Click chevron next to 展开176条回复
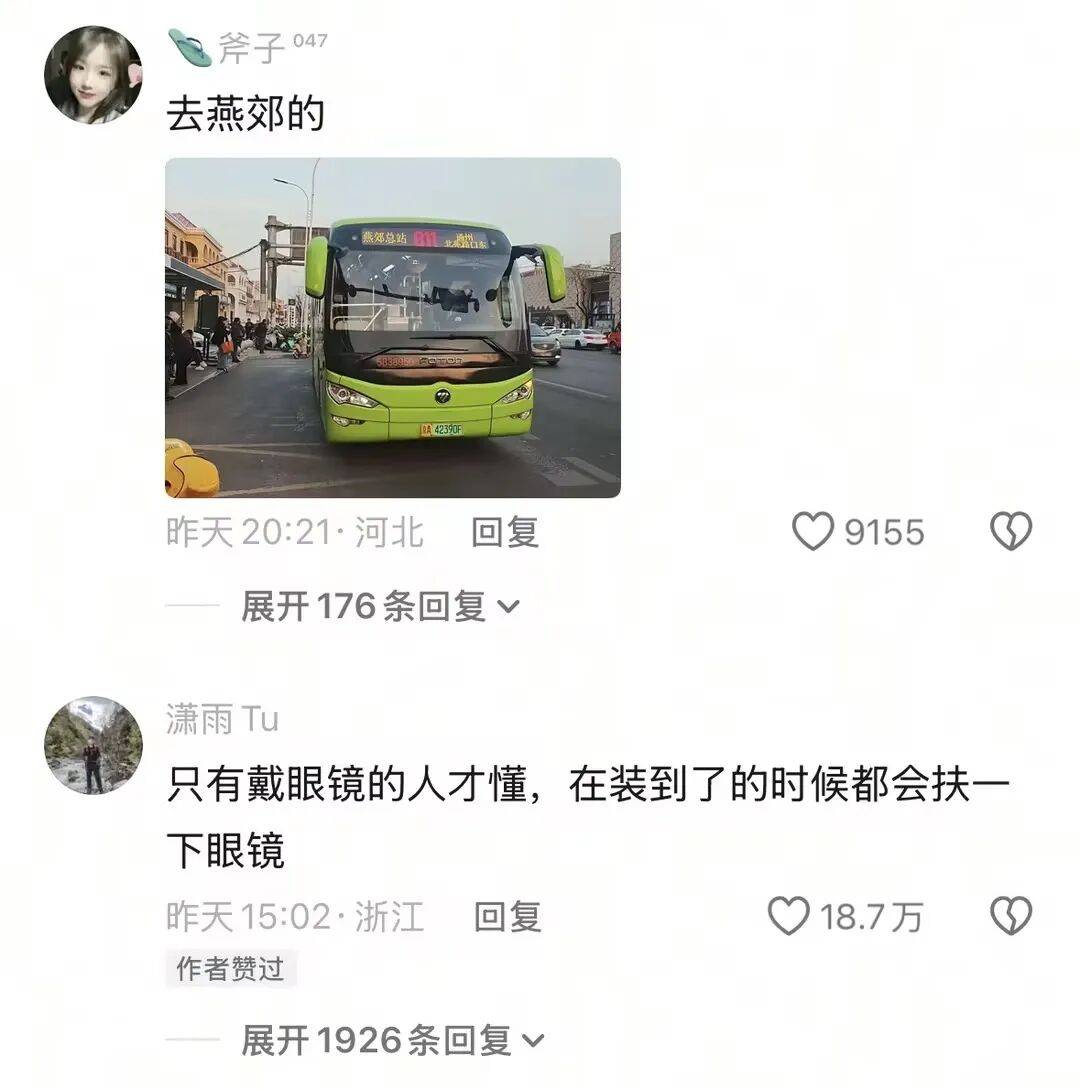This screenshot has height=1089, width=1080. (x=508, y=607)
